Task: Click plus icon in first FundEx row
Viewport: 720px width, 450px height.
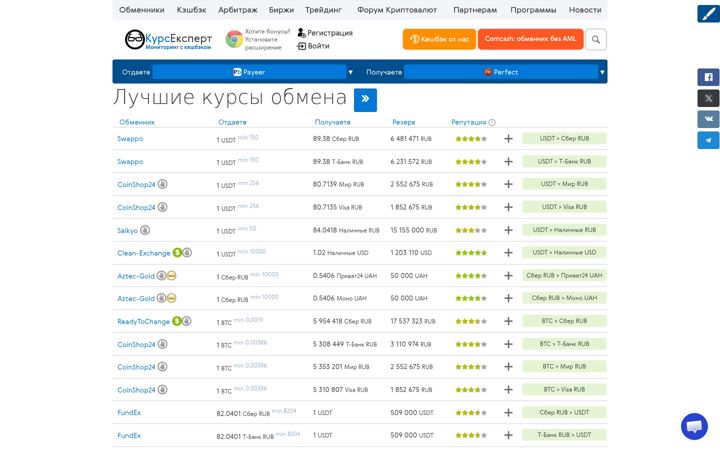Action: point(508,413)
